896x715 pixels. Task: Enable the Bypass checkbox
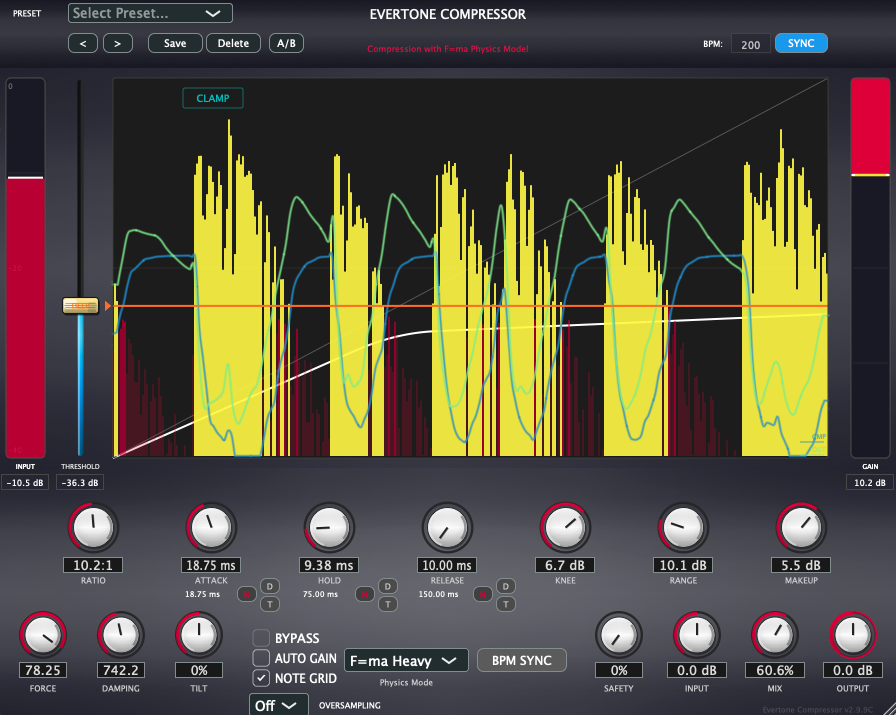click(x=261, y=638)
